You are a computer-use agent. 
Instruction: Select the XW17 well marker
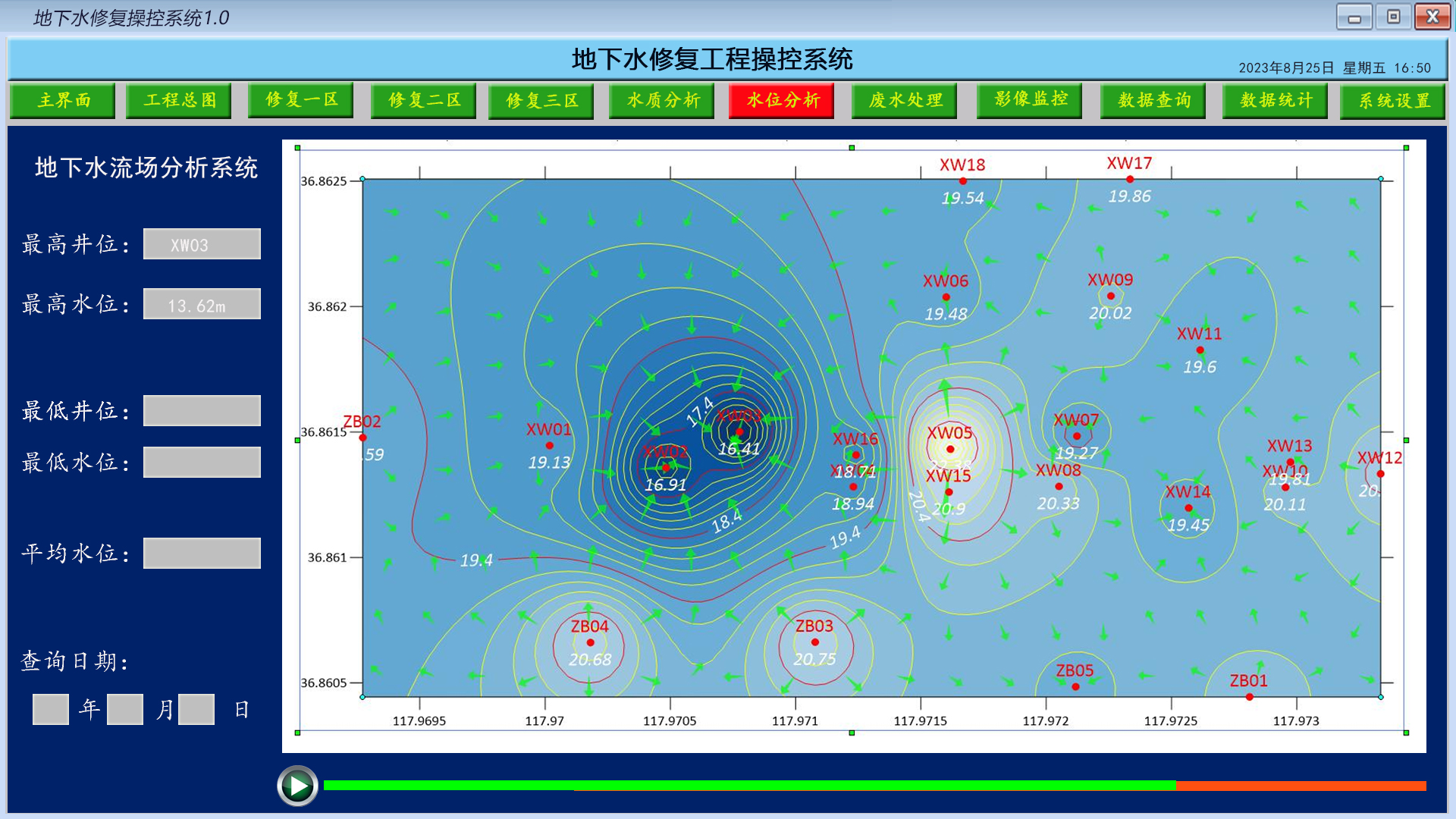pos(1130,180)
